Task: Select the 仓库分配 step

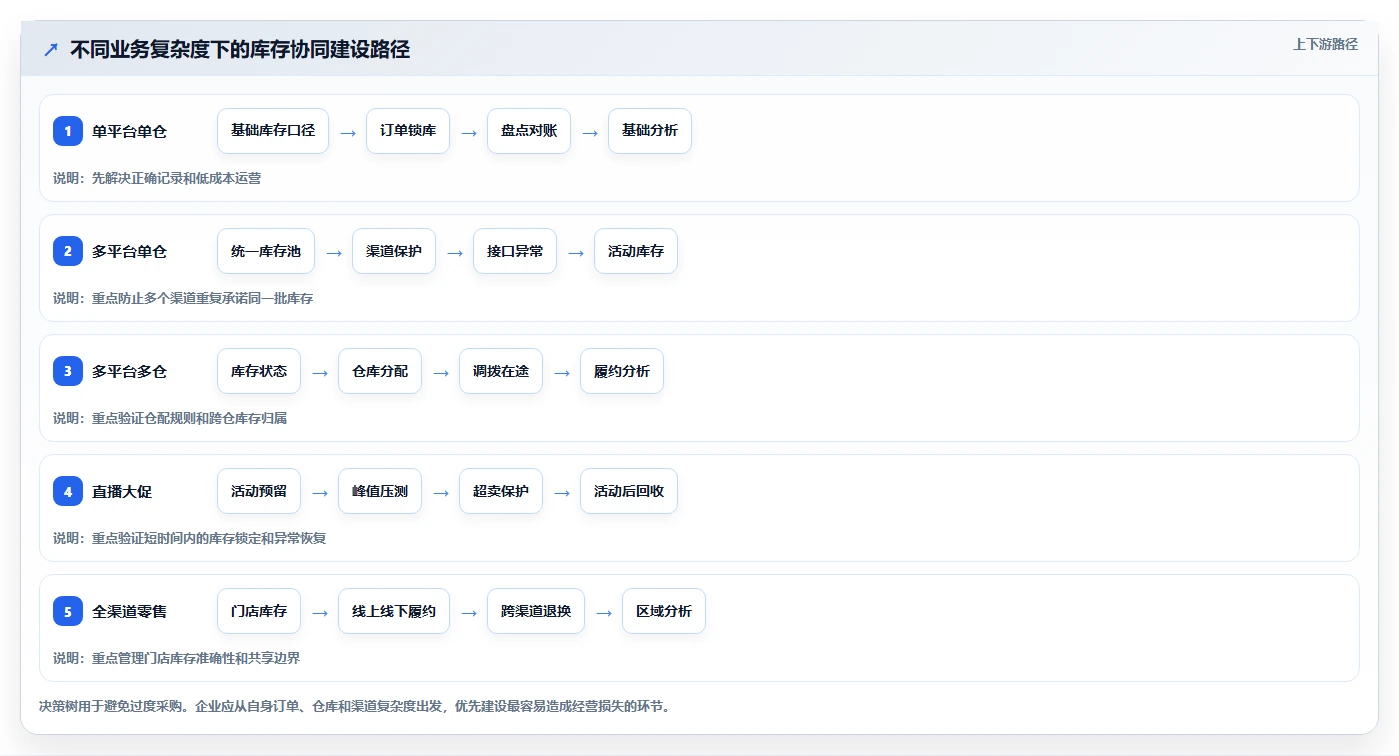Action: coord(380,371)
